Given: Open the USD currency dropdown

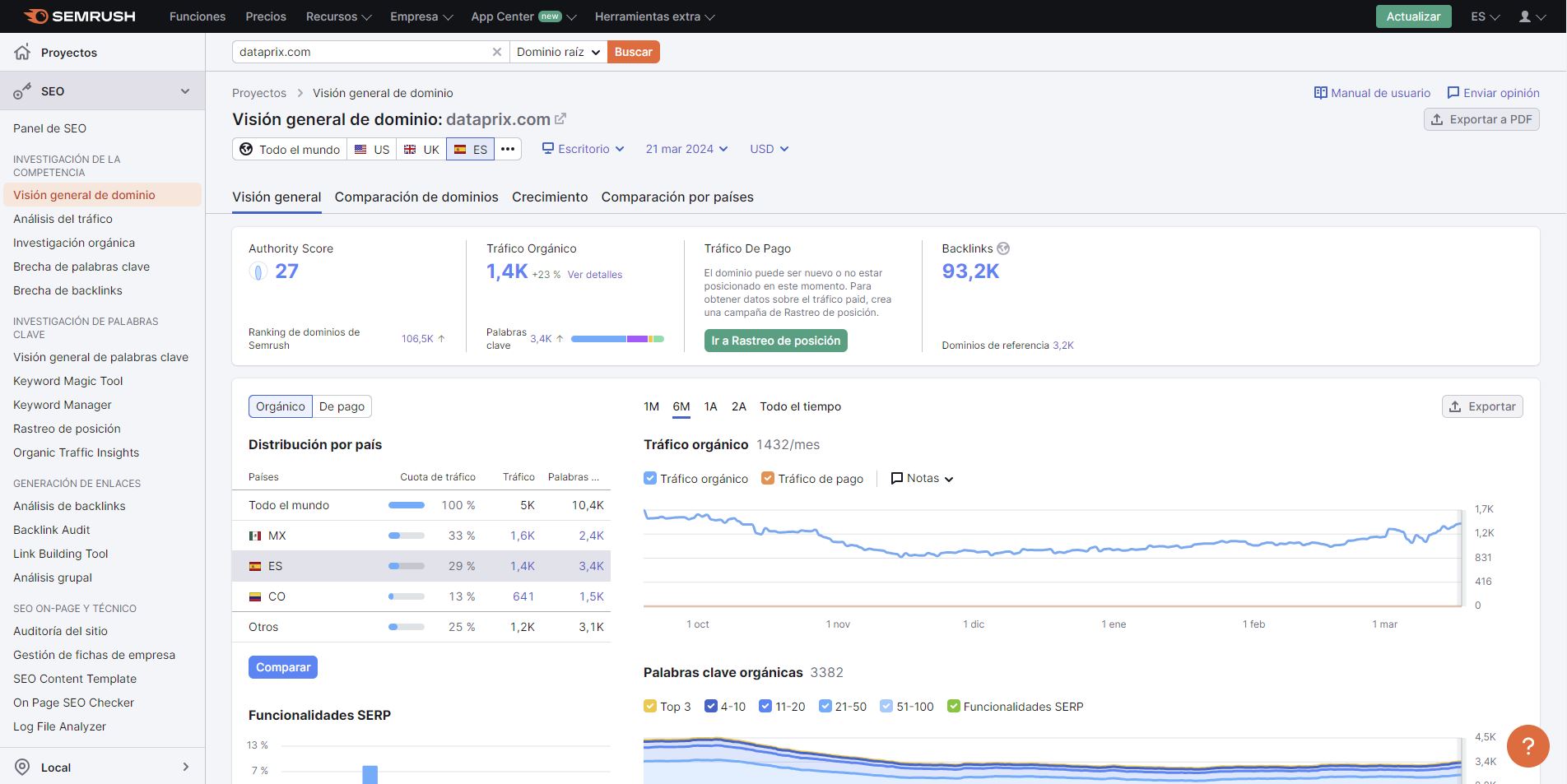Looking at the screenshot, I should point(768,149).
